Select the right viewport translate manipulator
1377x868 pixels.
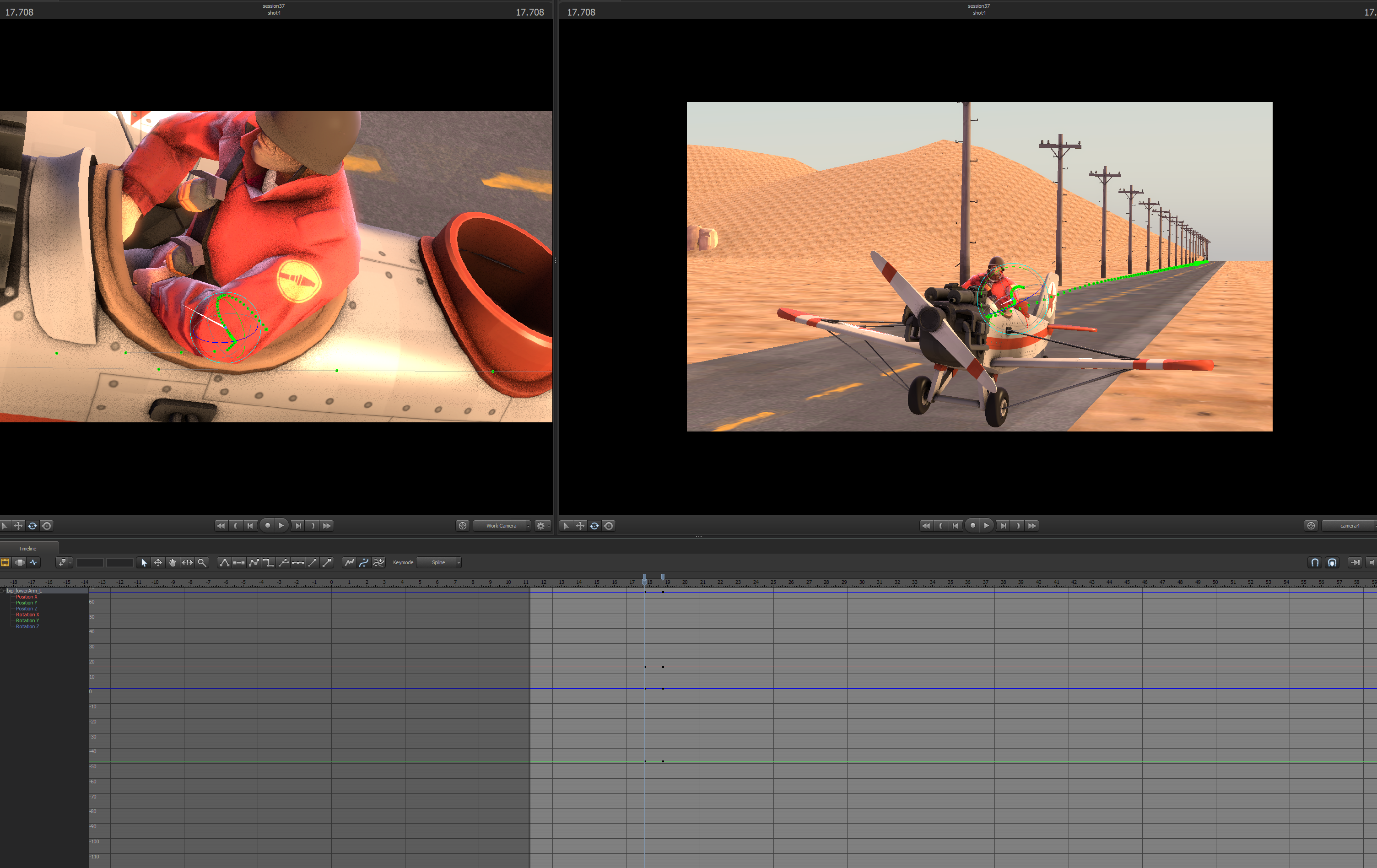(x=580, y=526)
